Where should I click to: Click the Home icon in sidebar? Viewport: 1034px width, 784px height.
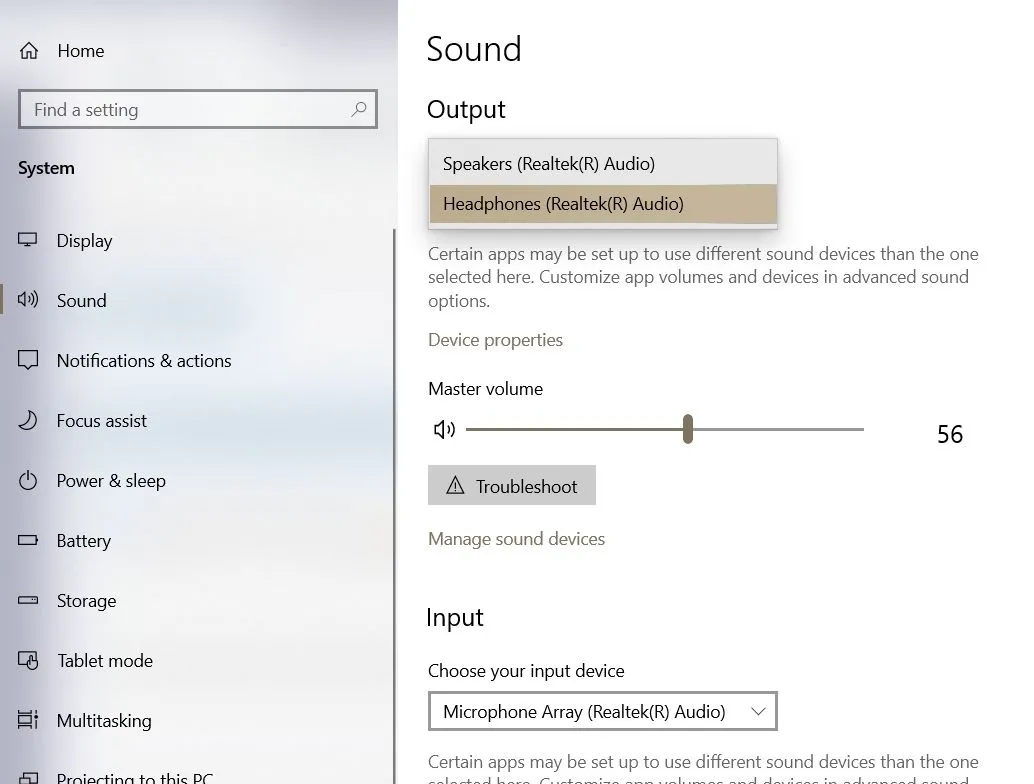click(29, 51)
